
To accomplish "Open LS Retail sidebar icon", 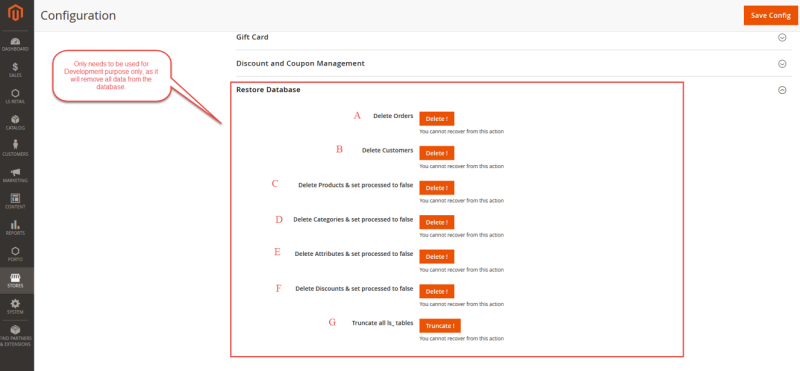I will (x=15, y=93).
